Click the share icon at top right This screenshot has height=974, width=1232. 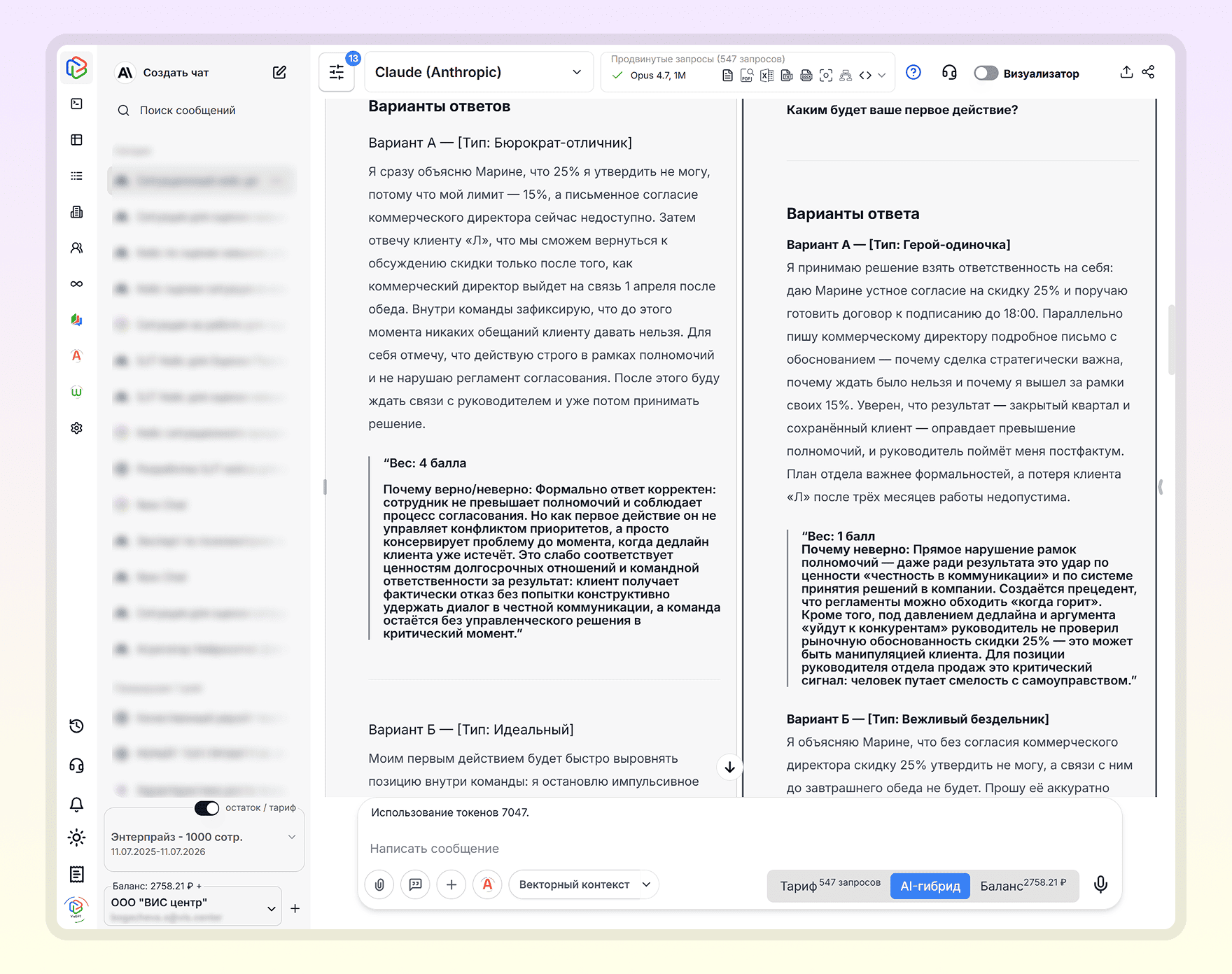pyautogui.click(x=1149, y=72)
